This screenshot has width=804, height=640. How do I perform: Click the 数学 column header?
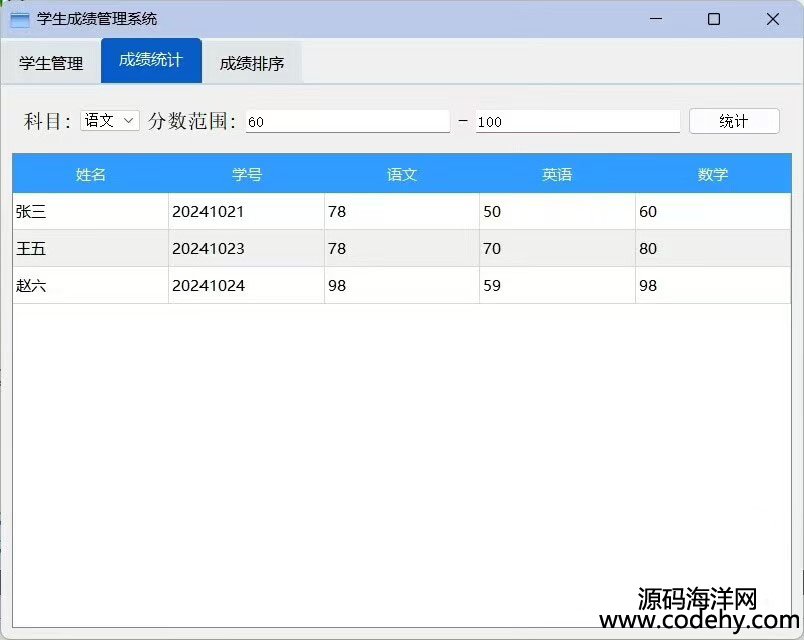click(x=713, y=175)
